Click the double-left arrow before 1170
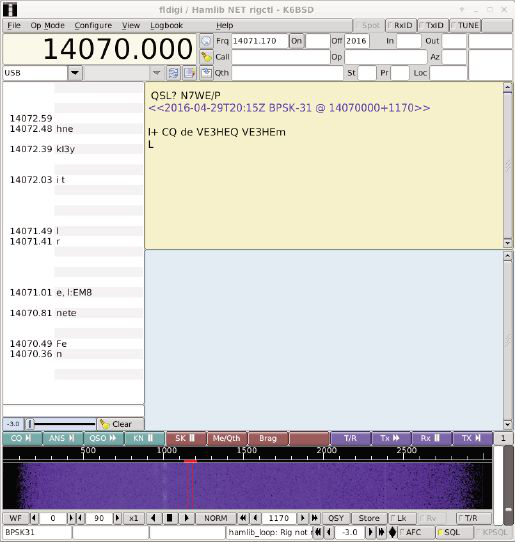Viewport: 515px width, 542px height. pyautogui.click(x=243, y=518)
